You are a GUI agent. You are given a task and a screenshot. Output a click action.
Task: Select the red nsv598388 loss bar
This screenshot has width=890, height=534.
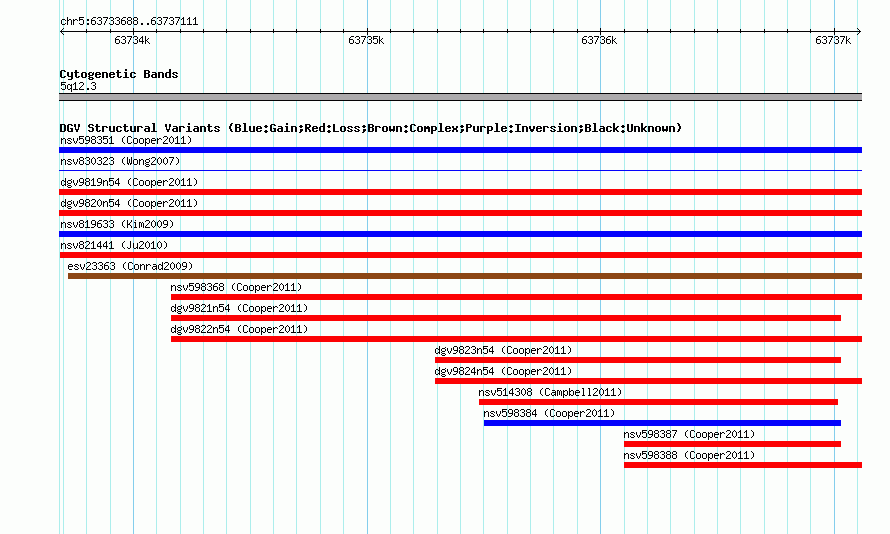743,465
